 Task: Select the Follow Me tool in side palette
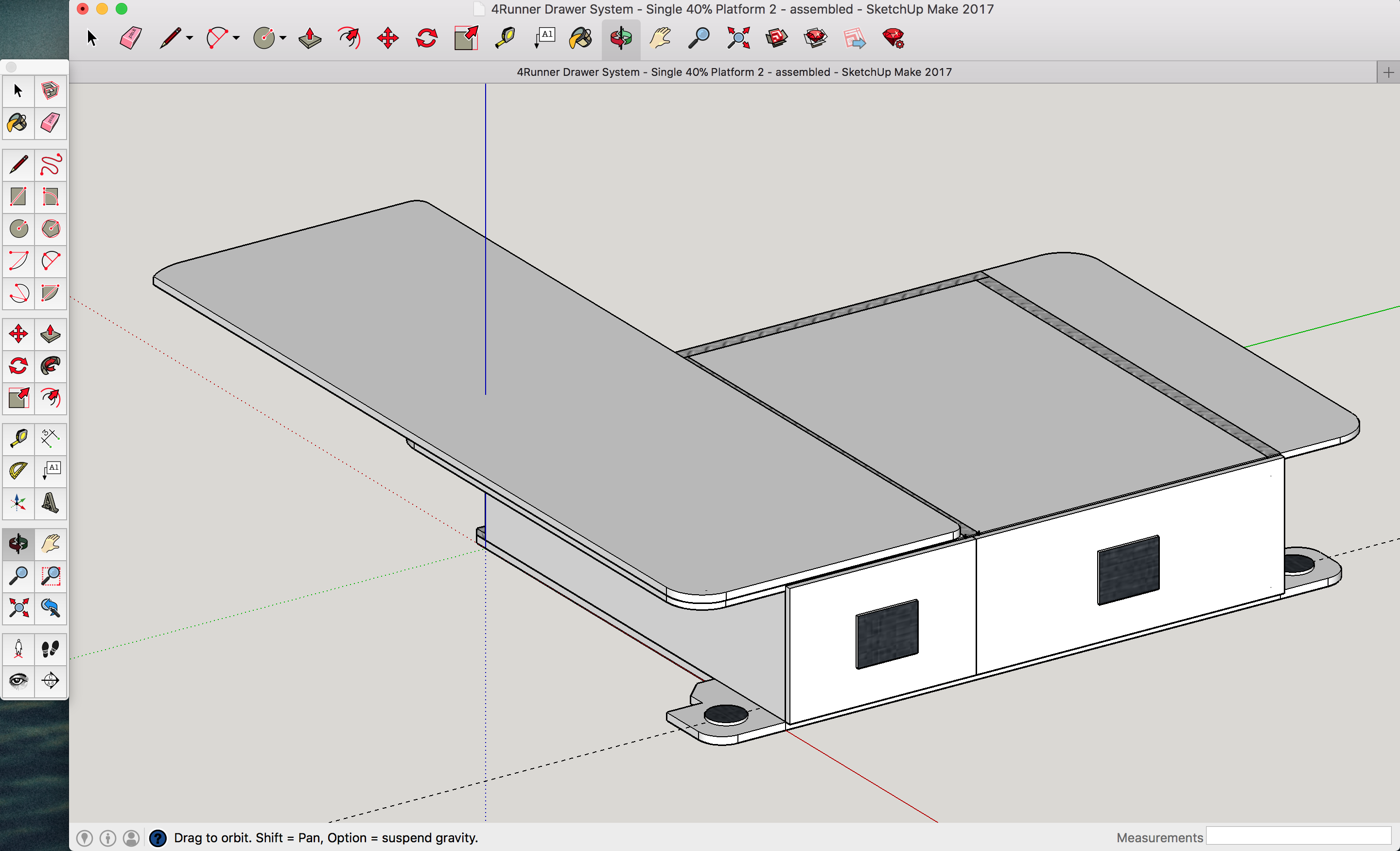pos(51,366)
